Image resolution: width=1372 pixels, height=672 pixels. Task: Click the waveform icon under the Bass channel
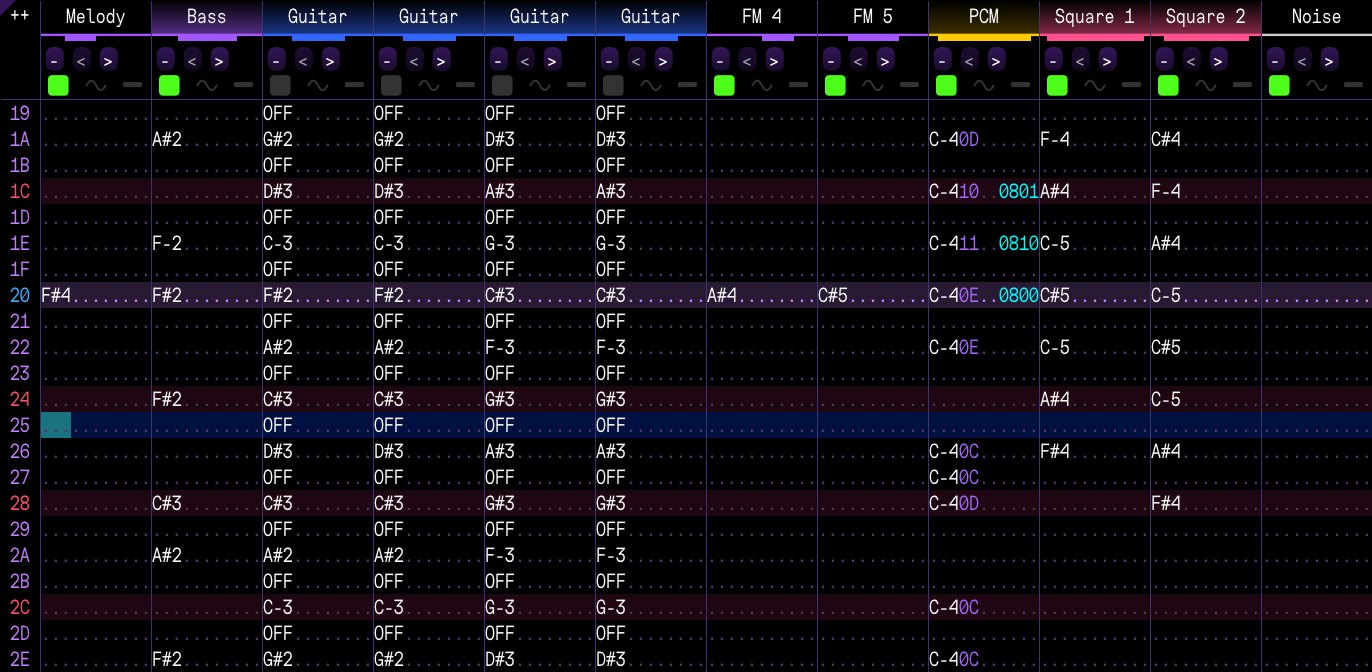pyautogui.click(x=207, y=86)
